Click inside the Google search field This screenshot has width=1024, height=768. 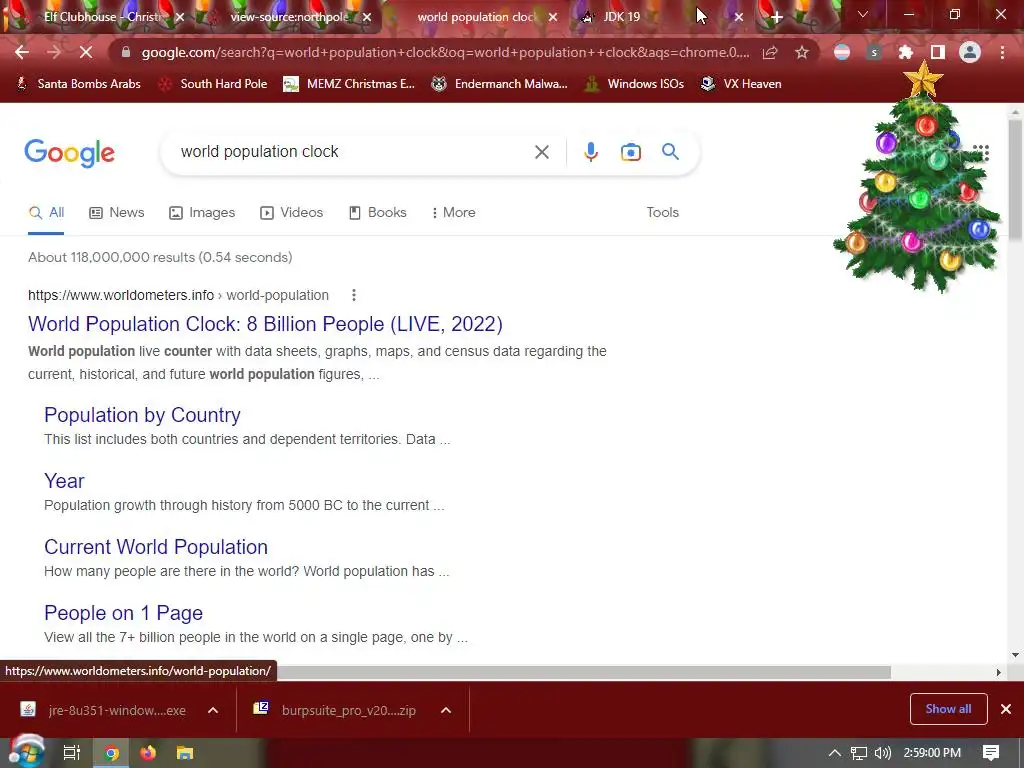tap(353, 152)
